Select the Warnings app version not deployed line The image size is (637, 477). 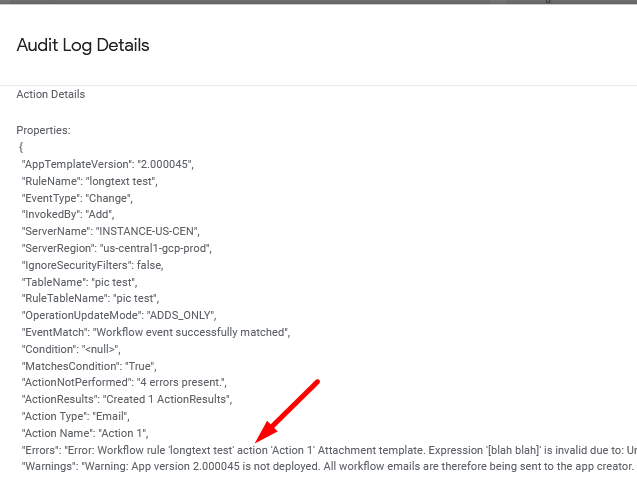pos(329,466)
